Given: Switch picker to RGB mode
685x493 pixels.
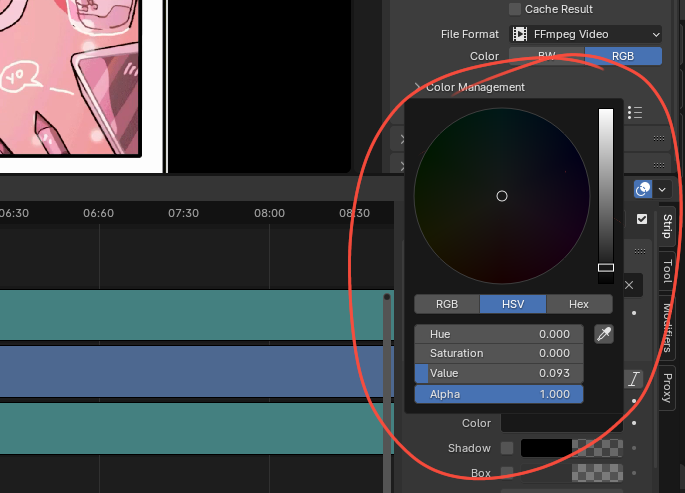Looking at the screenshot, I should [447, 304].
